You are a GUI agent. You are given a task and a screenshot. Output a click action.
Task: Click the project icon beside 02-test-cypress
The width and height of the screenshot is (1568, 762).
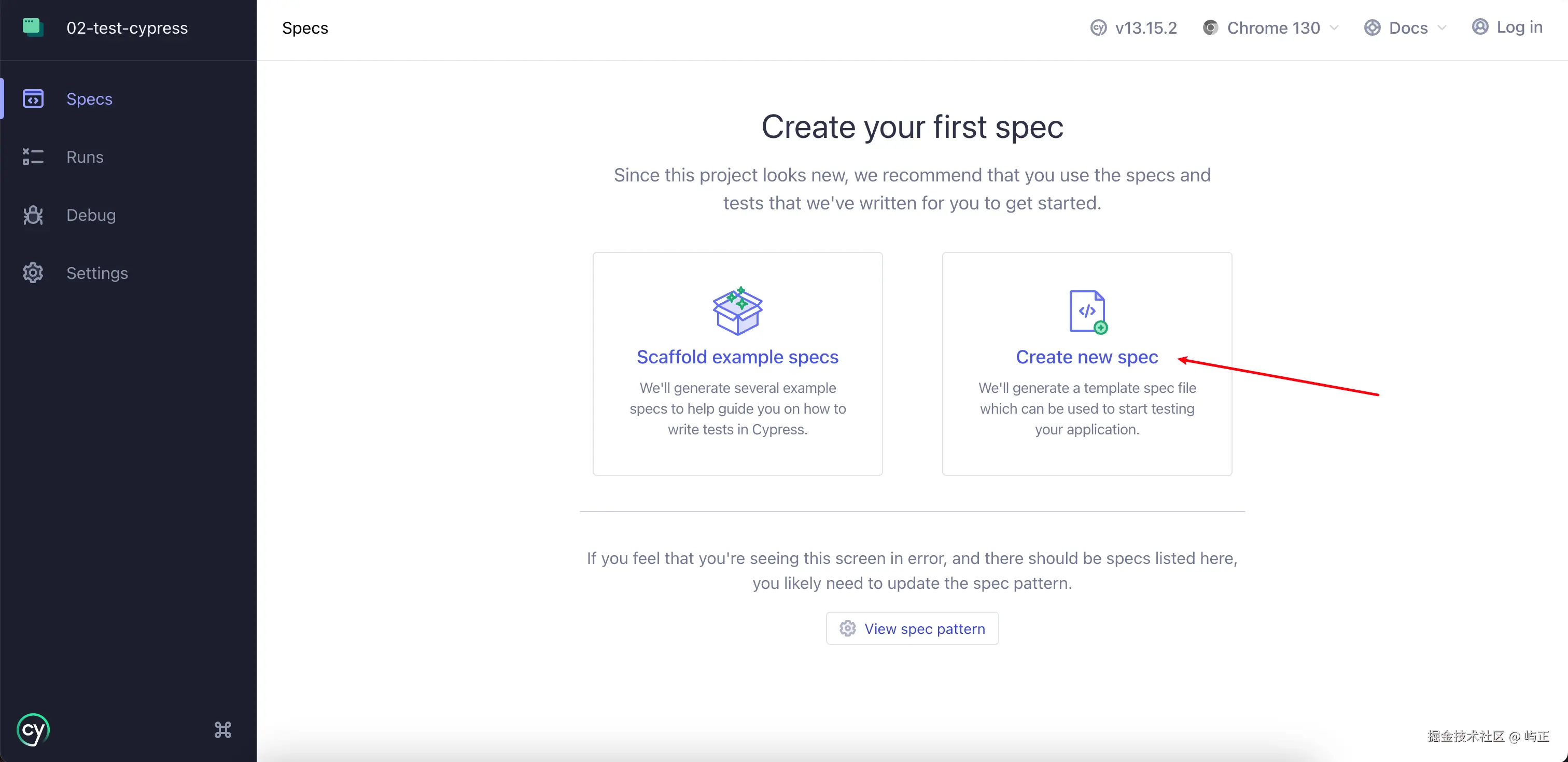point(32,27)
